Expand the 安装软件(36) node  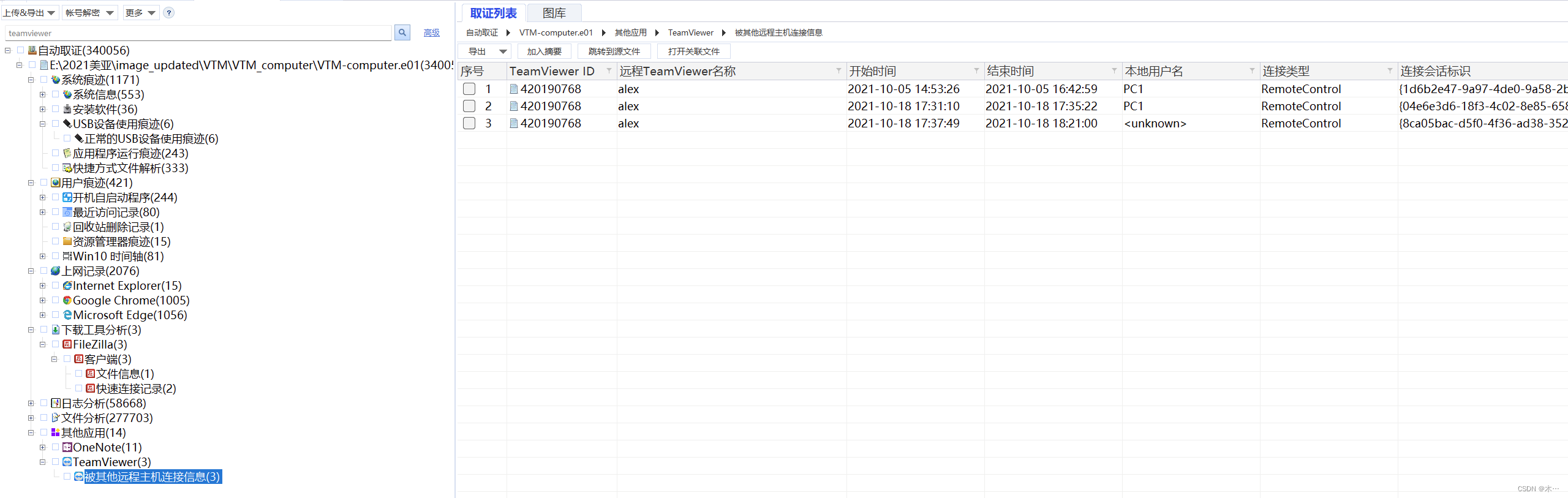pos(42,109)
